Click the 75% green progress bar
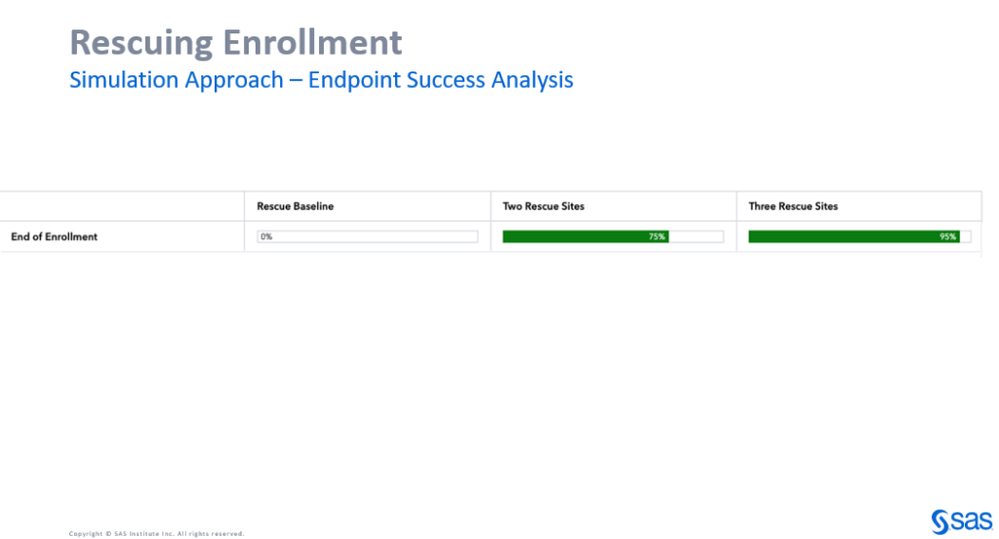This screenshot has width=999, height=539. 586,236
